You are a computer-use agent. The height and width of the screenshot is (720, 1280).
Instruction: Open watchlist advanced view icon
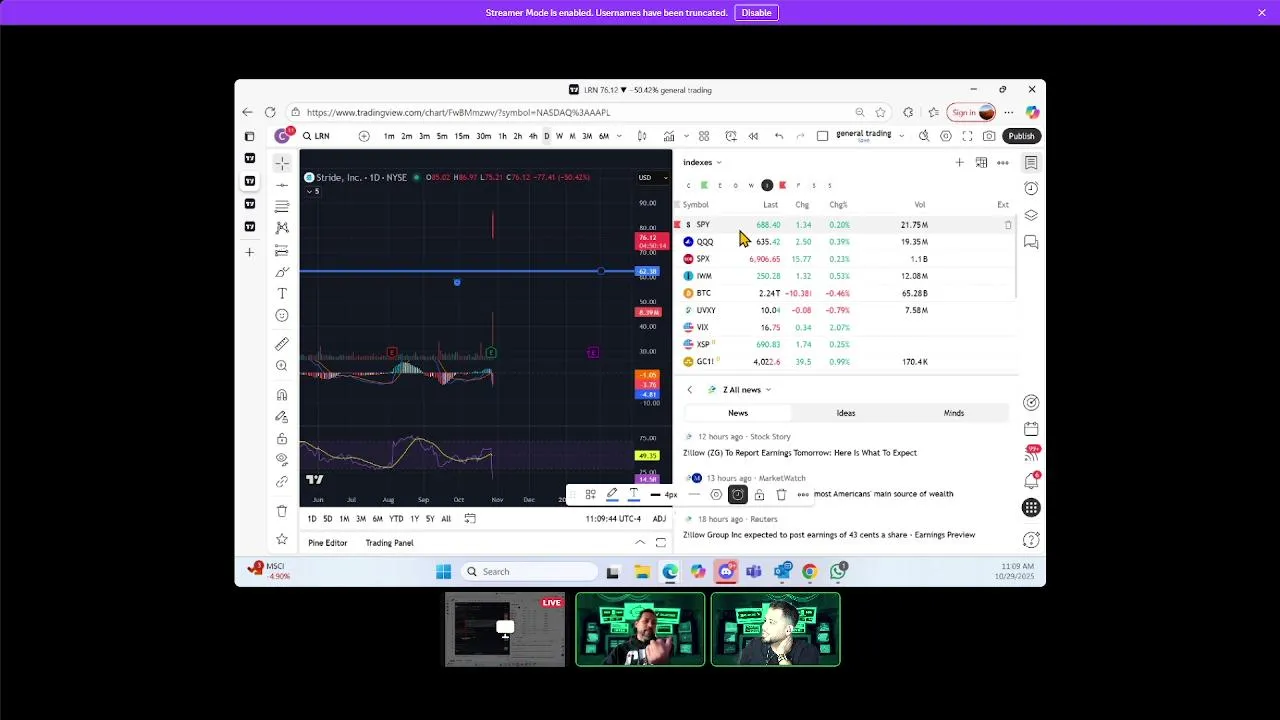pyautogui.click(x=981, y=162)
